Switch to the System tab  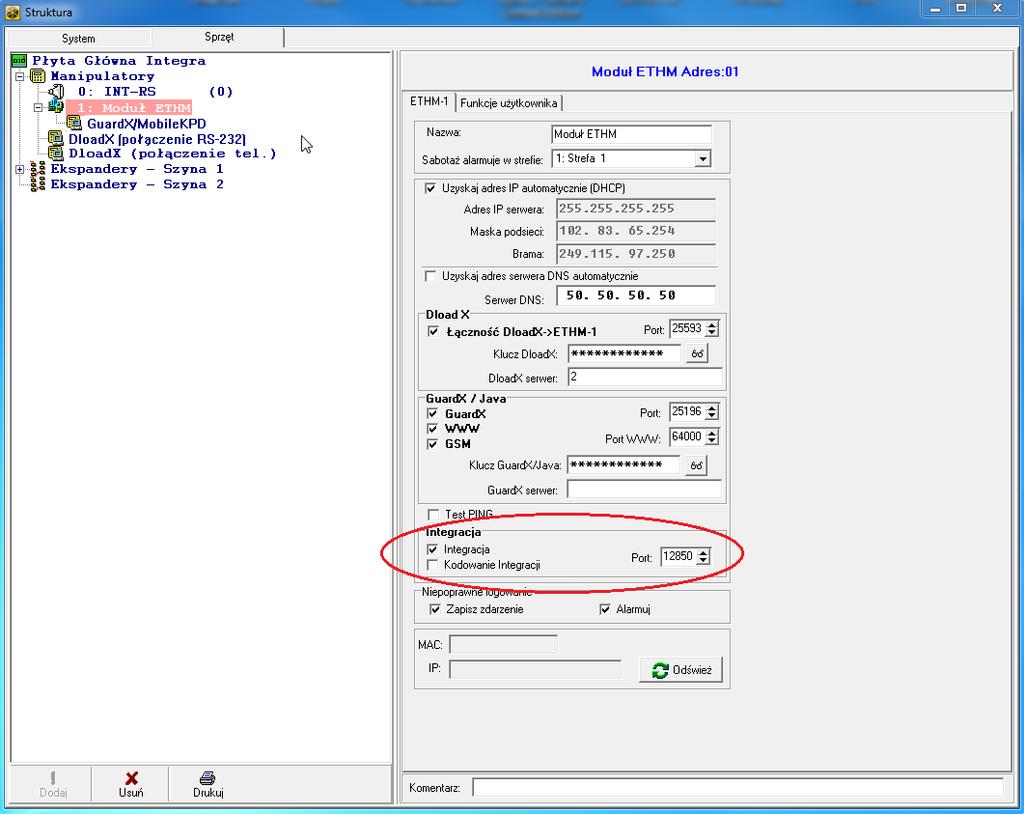coord(78,39)
